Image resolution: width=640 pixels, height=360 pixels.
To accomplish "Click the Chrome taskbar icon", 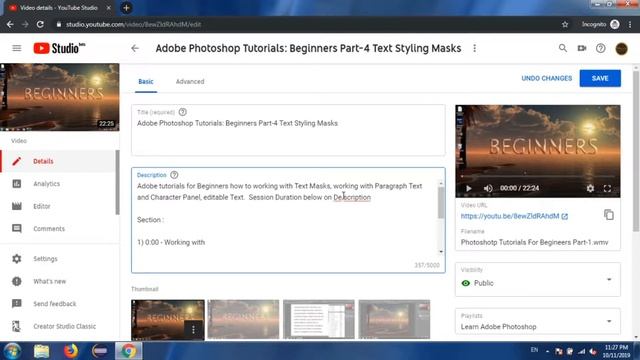I will point(129,351).
